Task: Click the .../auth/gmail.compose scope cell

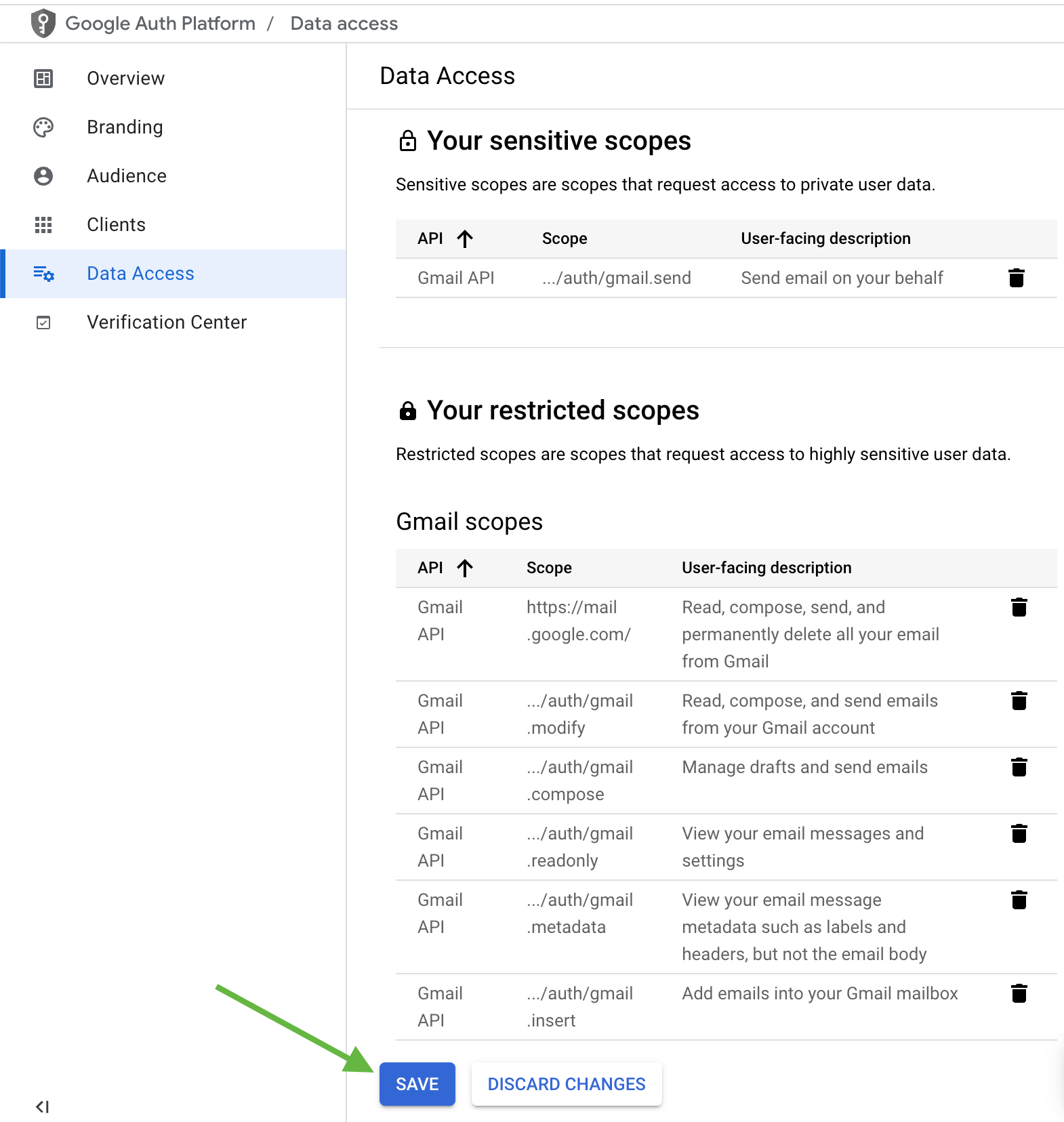Action: [x=580, y=781]
